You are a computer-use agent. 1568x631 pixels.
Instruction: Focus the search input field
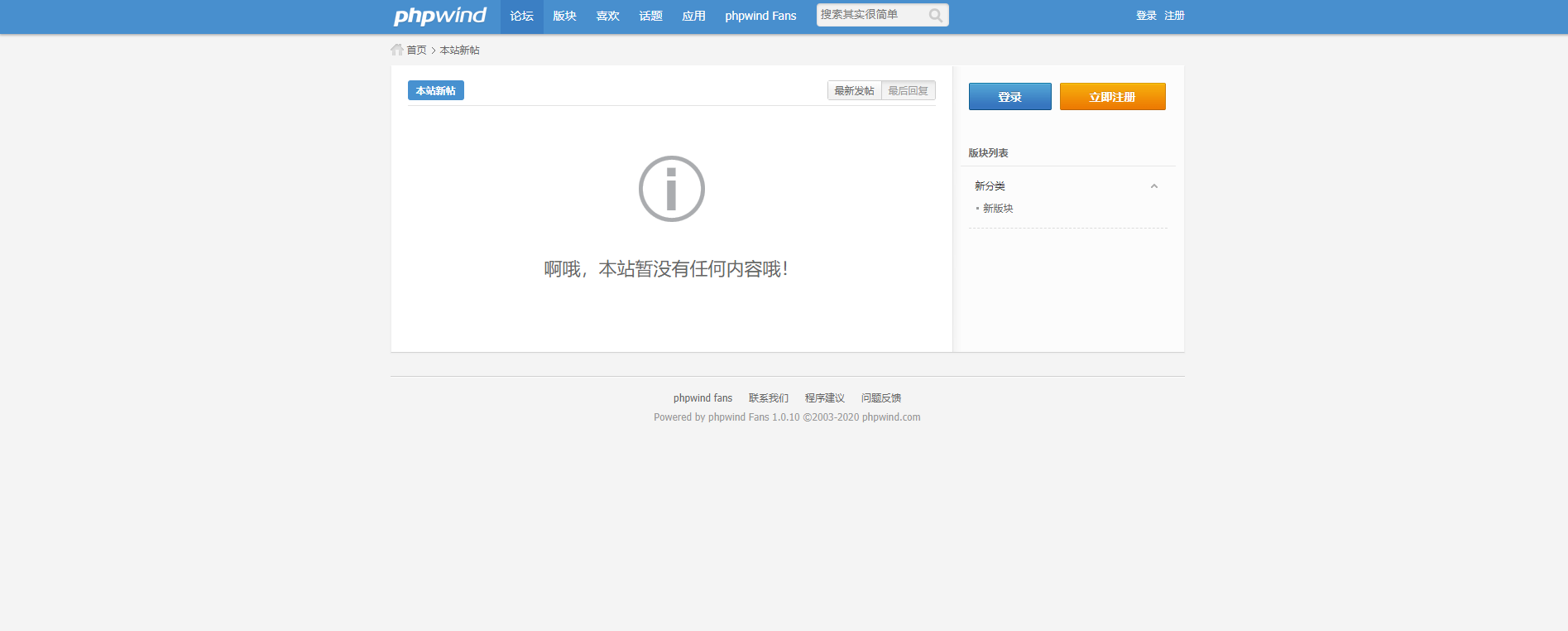point(869,15)
